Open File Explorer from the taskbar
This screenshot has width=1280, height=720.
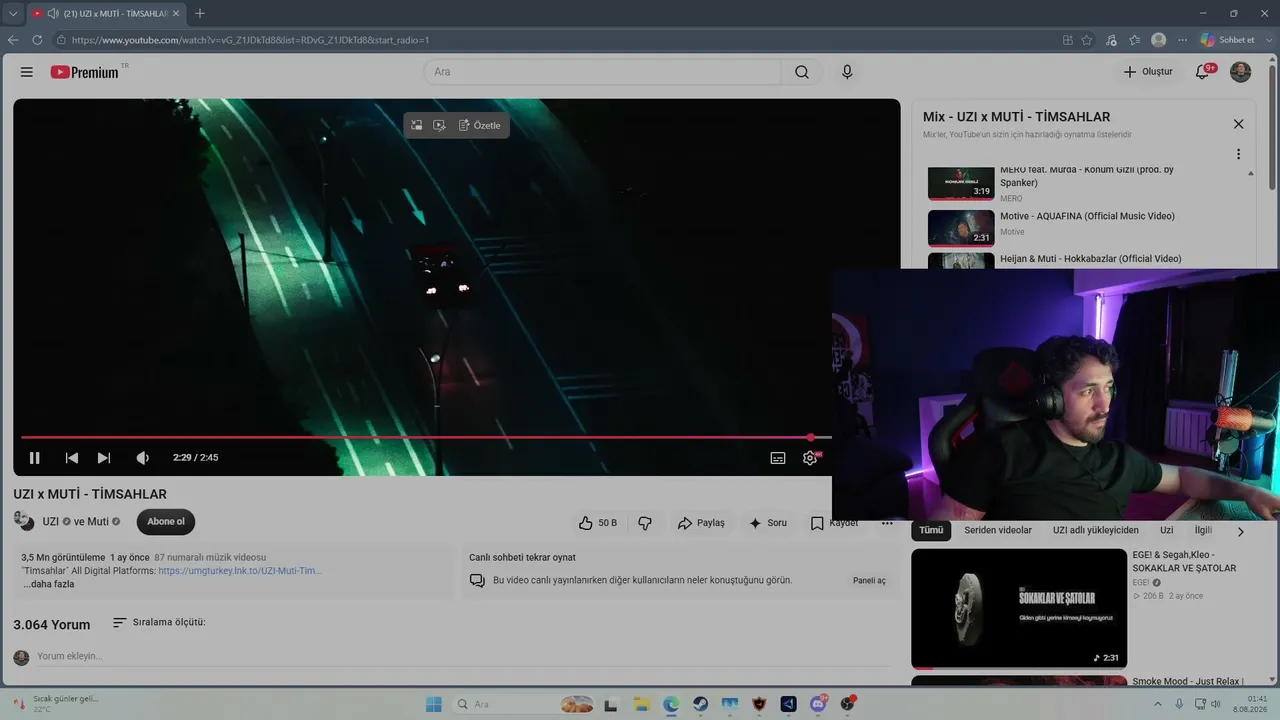[641, 704]
